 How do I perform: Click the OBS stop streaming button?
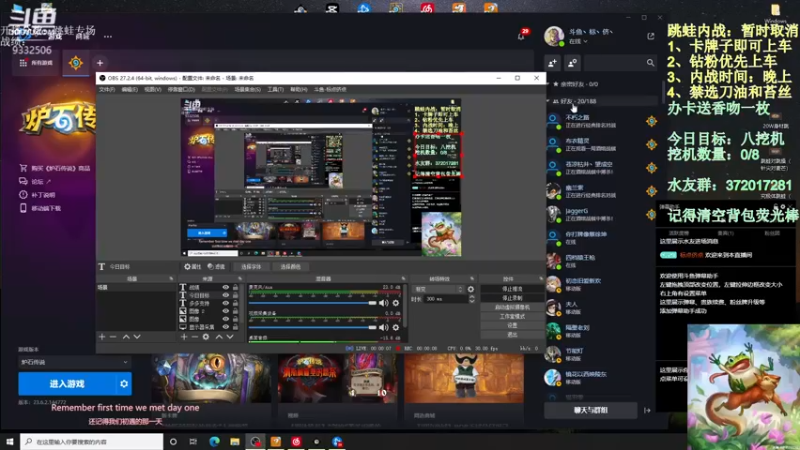[512, 289]
